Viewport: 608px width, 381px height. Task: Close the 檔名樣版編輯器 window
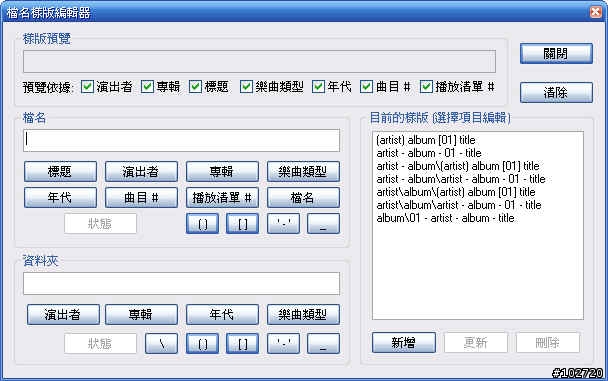[596, 12]
